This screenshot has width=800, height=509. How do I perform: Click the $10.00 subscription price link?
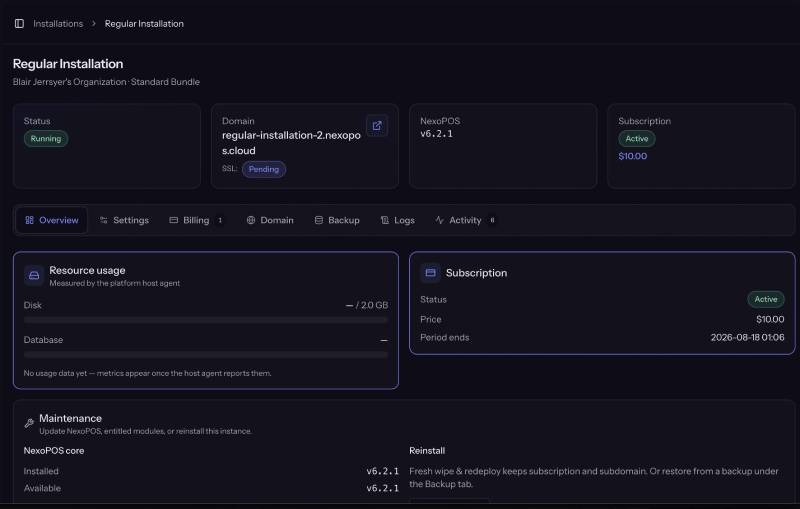coord(633,156)
